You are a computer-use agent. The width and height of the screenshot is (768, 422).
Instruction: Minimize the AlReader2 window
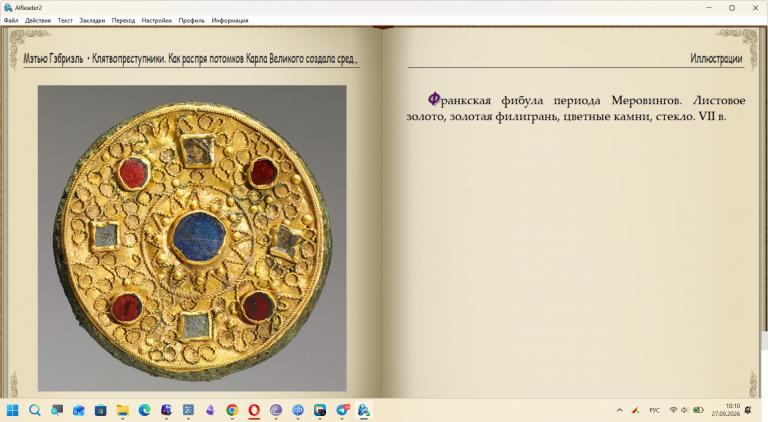click(709, 8)
